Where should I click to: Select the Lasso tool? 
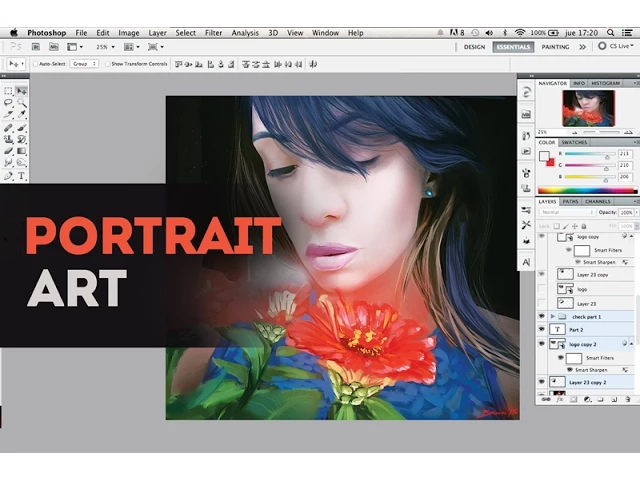click(x=8, y=102)
